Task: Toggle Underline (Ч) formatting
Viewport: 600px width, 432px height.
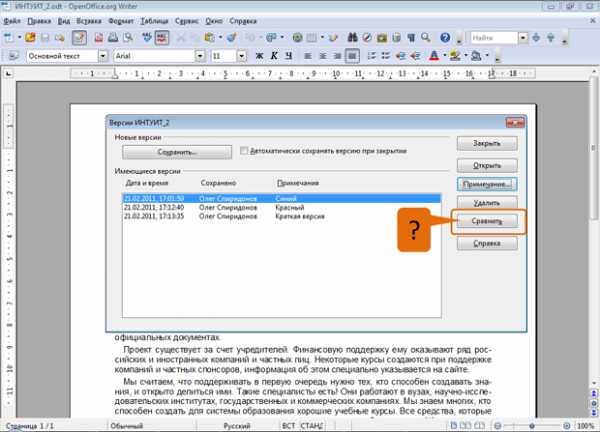Action: coord(289,56)
